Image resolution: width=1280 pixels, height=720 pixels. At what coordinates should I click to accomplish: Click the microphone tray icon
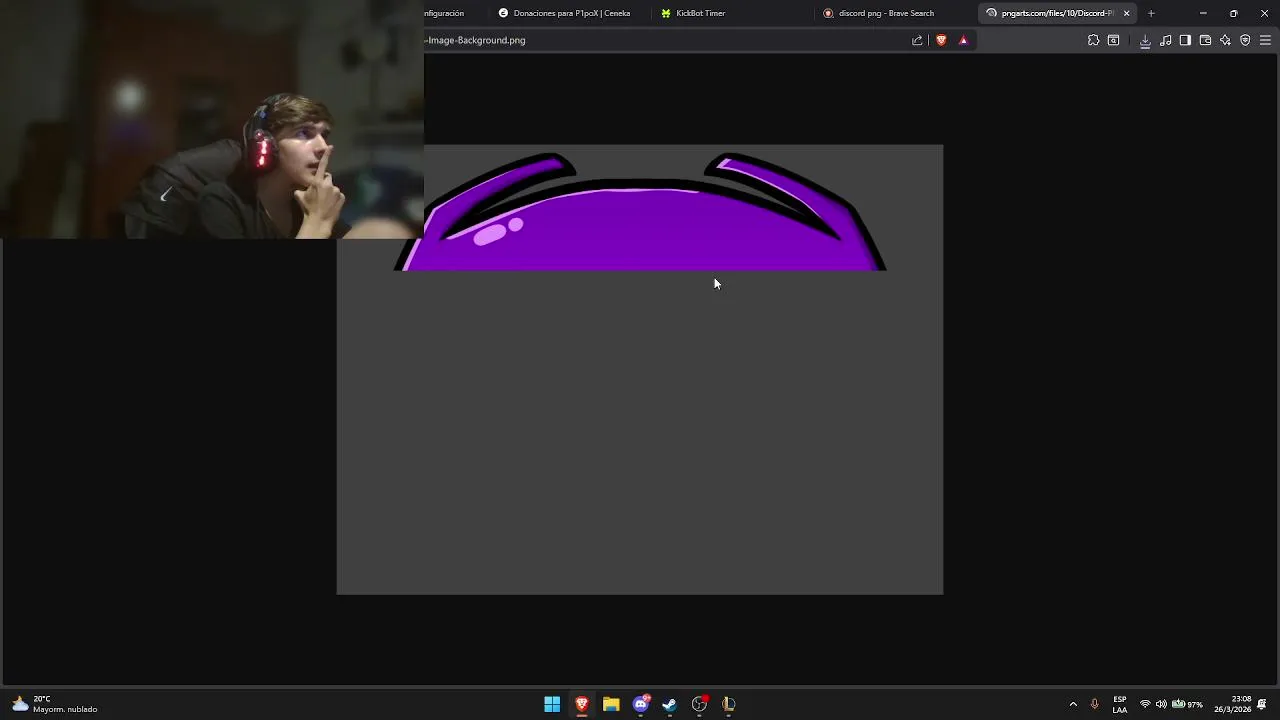point(1095,704)
